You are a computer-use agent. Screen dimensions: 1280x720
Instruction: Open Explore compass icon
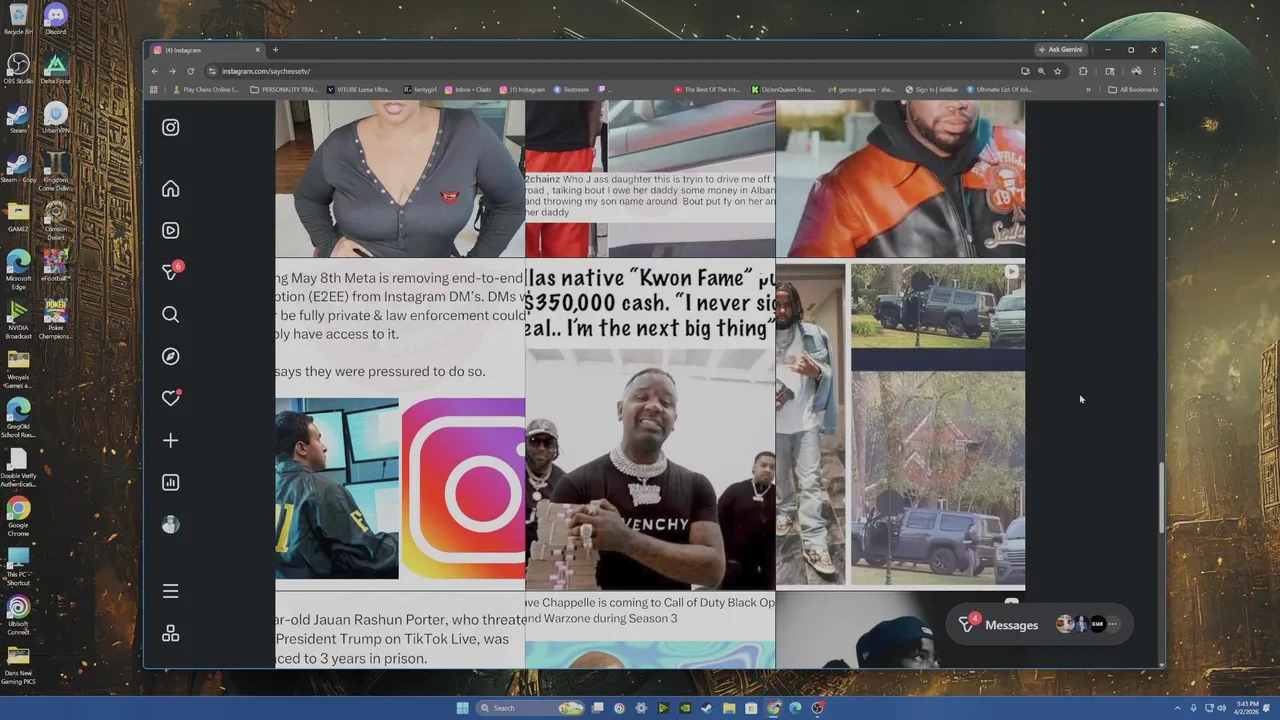point(171,356)
